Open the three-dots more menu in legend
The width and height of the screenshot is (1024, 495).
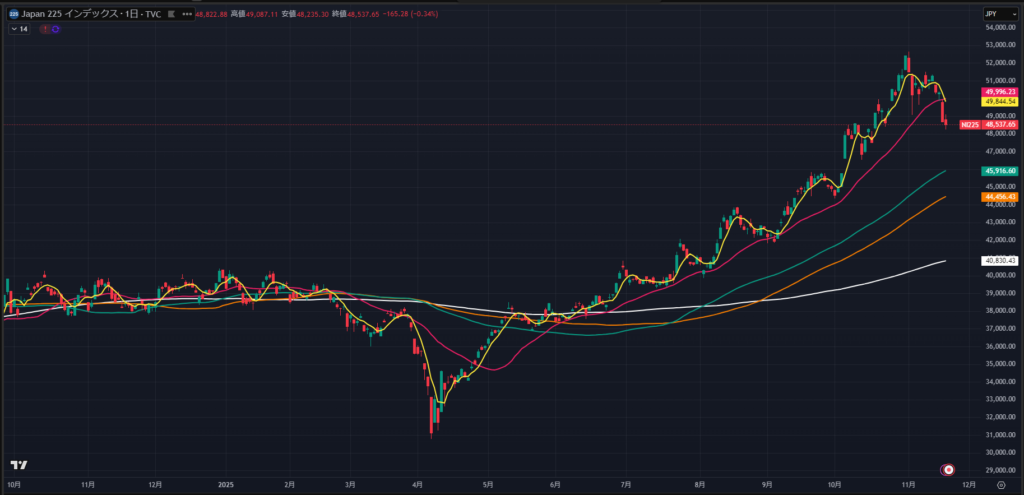point(187,15)
